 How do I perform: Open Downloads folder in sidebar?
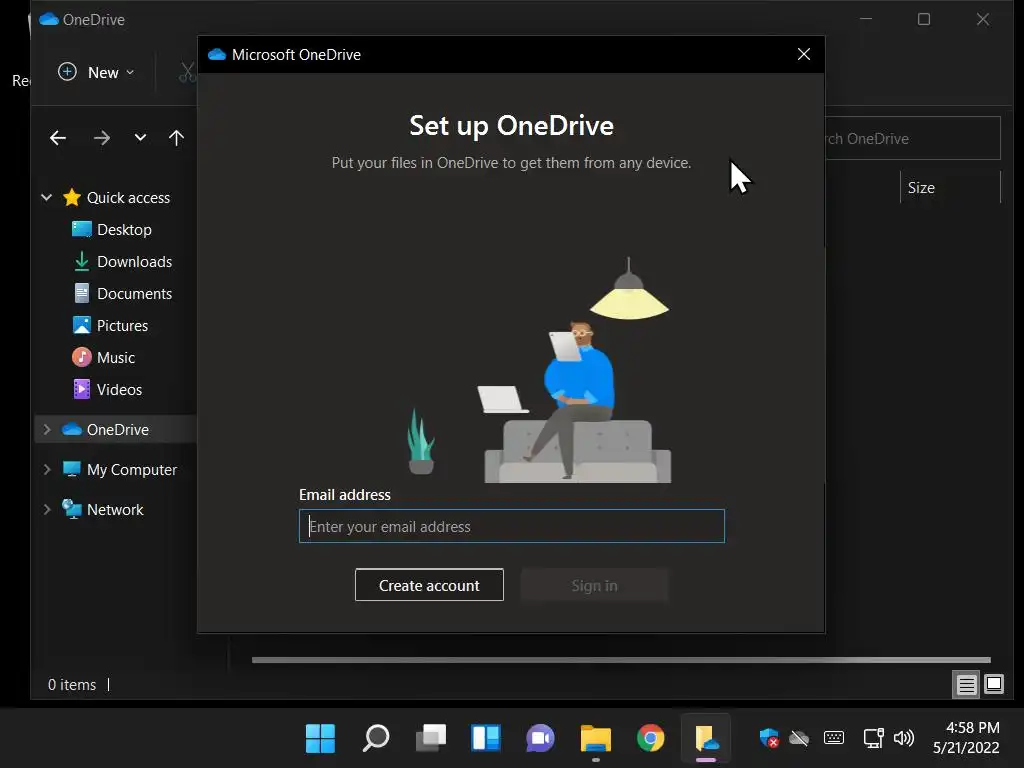point(135,262)
